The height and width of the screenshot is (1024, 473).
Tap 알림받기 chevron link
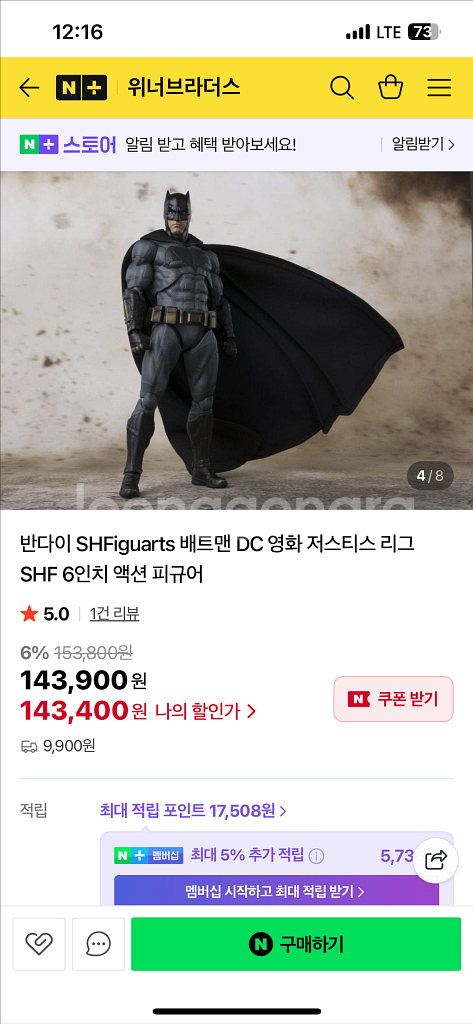point(423,144)
